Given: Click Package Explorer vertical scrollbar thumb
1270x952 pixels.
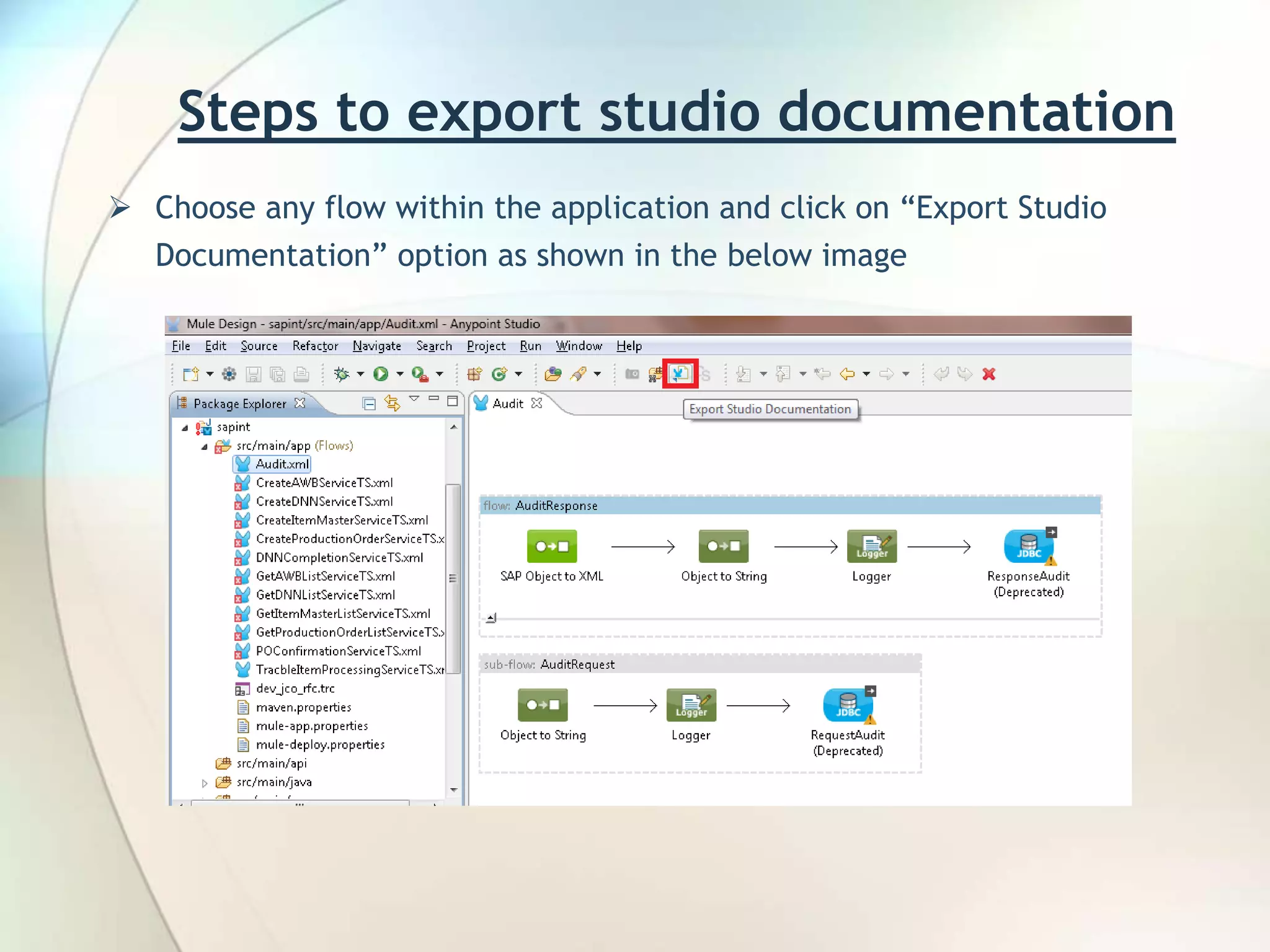Looking at the screenshot, I should pos(453,578).
